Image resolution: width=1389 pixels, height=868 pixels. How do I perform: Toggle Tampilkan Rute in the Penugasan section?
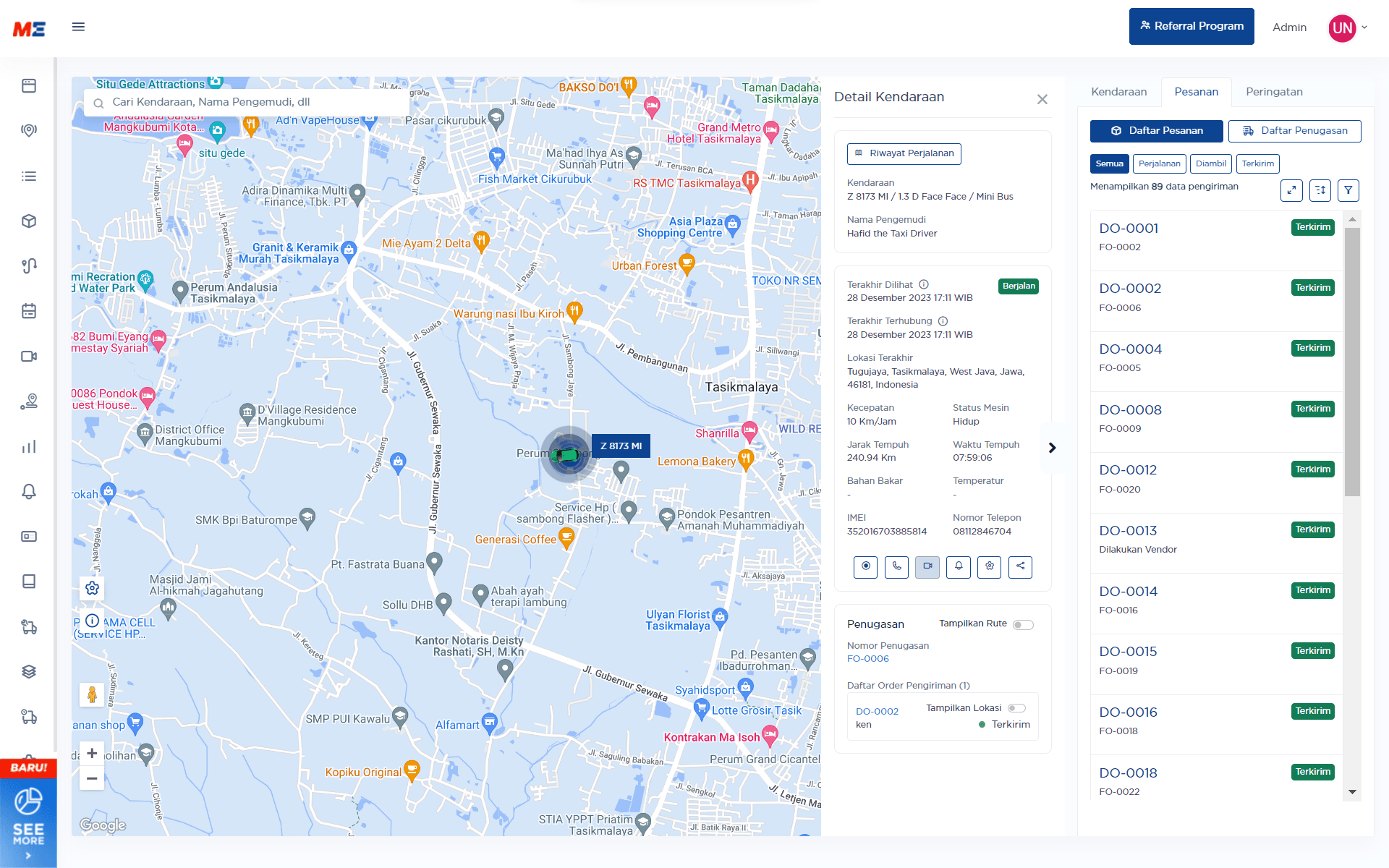pyautogui.click(x=1024, y=624)
